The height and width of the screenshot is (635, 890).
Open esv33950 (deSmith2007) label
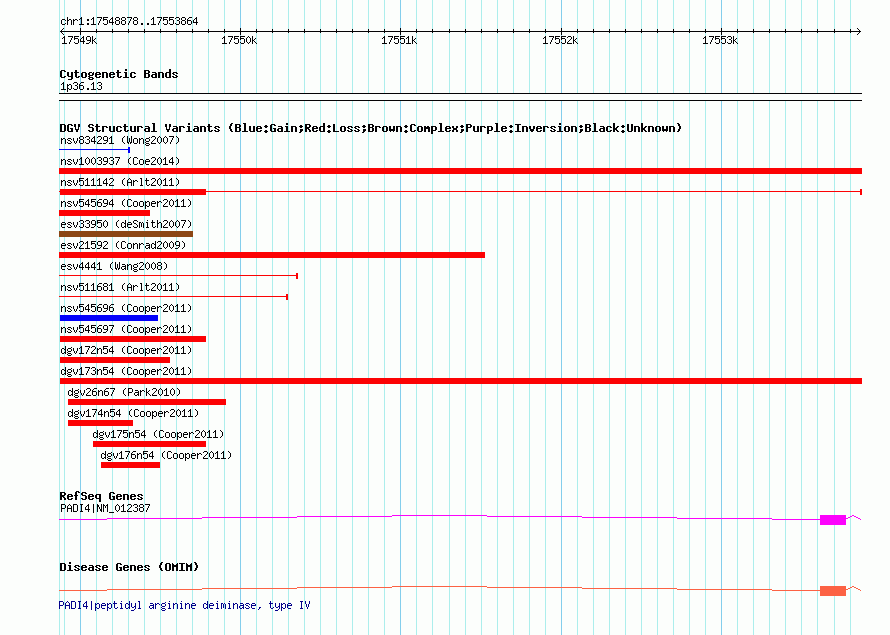point(126,224)
